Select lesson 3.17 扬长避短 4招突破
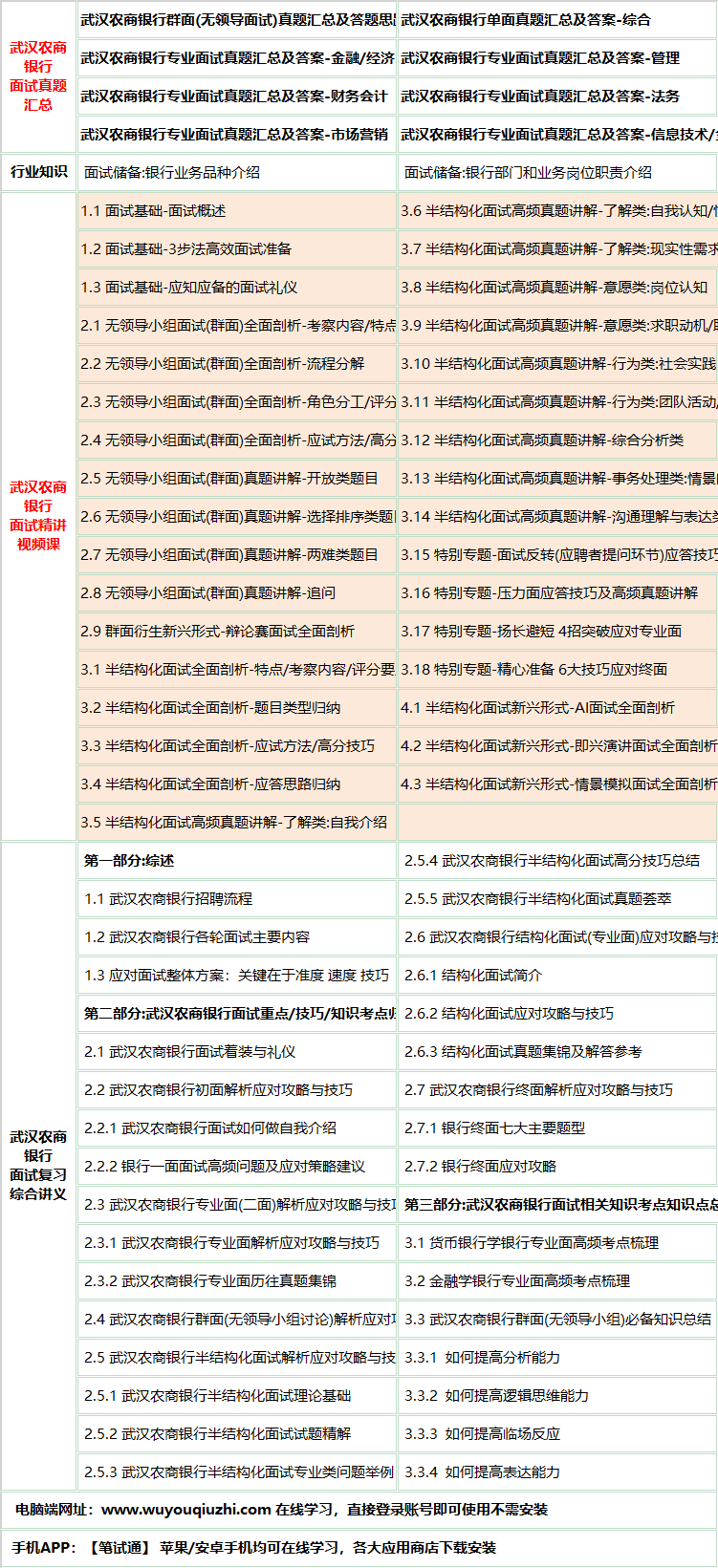This screenshot has height=1568, width=718. click(x=541, y=632)
